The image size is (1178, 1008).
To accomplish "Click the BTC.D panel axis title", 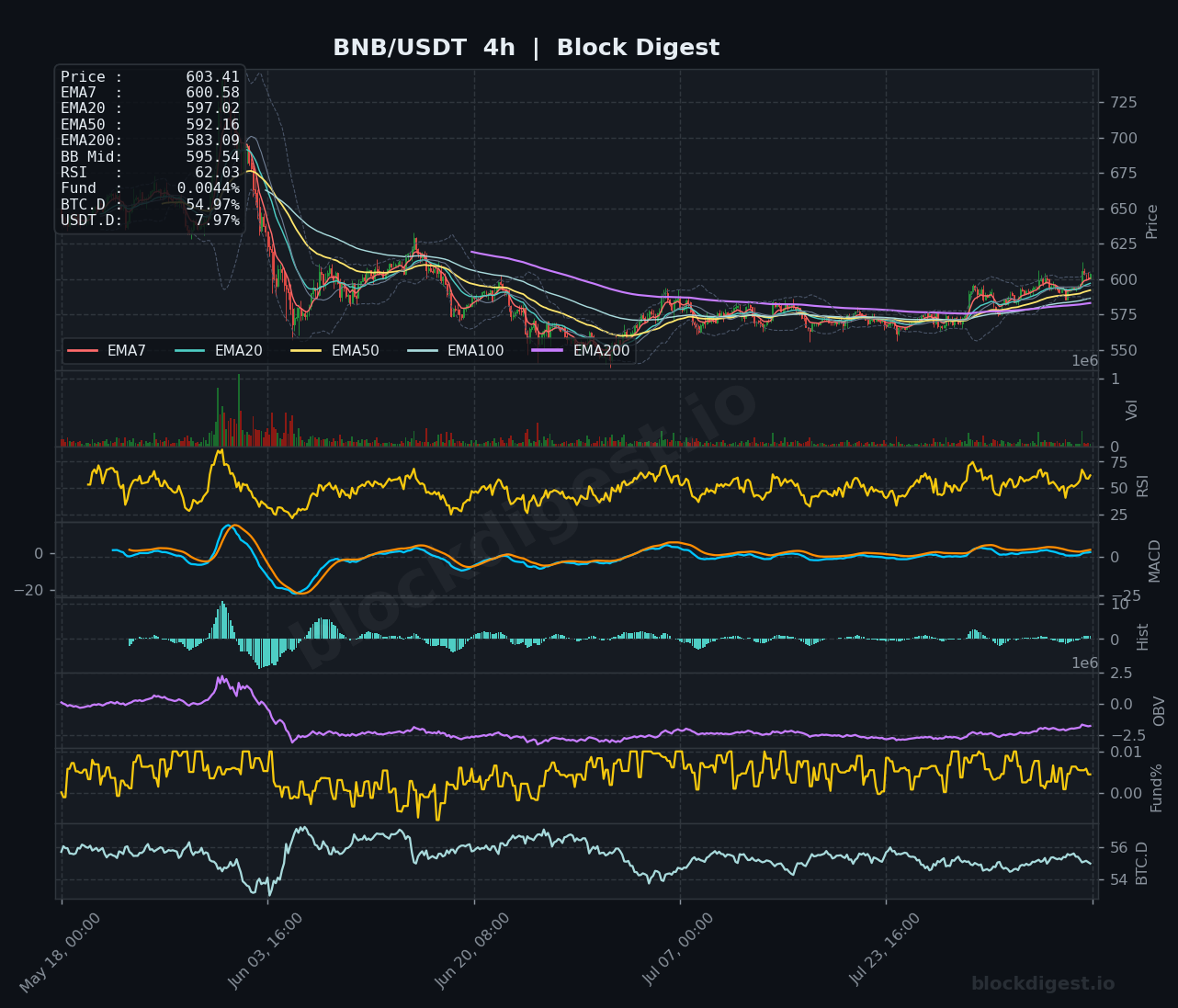I will coord(1143,863).
